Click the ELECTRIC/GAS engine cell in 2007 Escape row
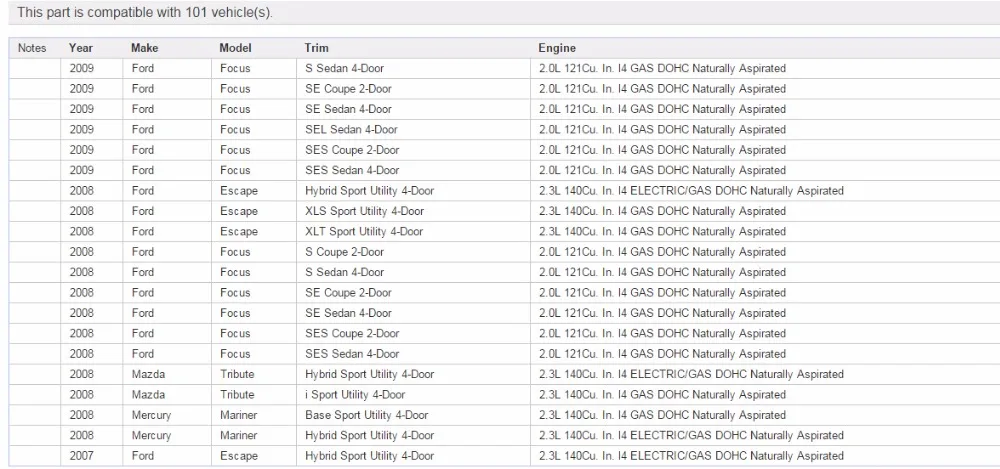This screenshot has width=1000, height=469. [691, 456]
